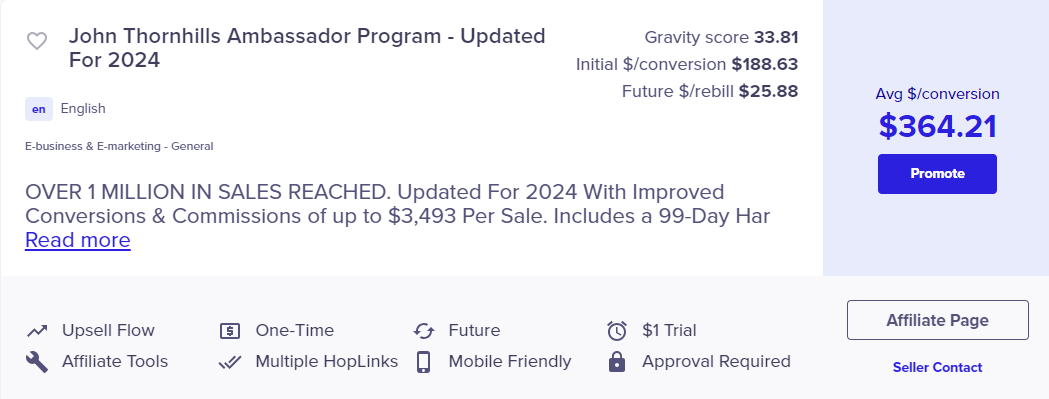Expand description via Read more link

(x=78, y=240)
